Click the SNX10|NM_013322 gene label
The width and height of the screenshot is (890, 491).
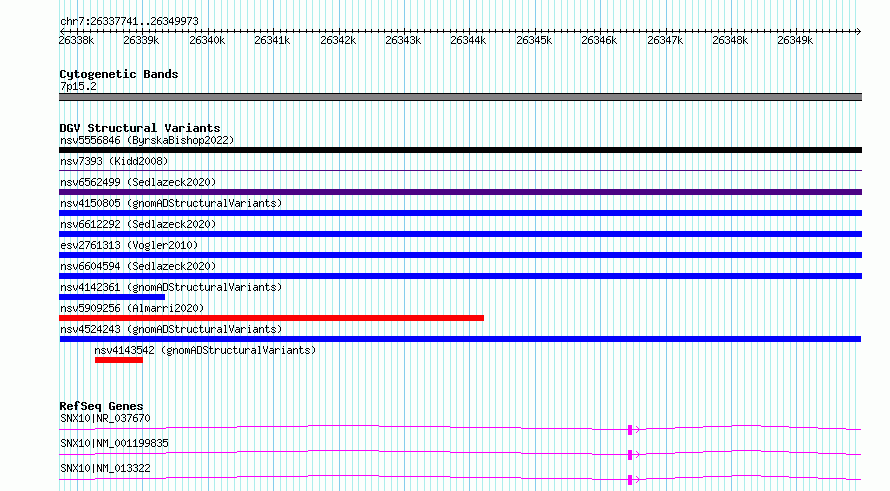105,468
